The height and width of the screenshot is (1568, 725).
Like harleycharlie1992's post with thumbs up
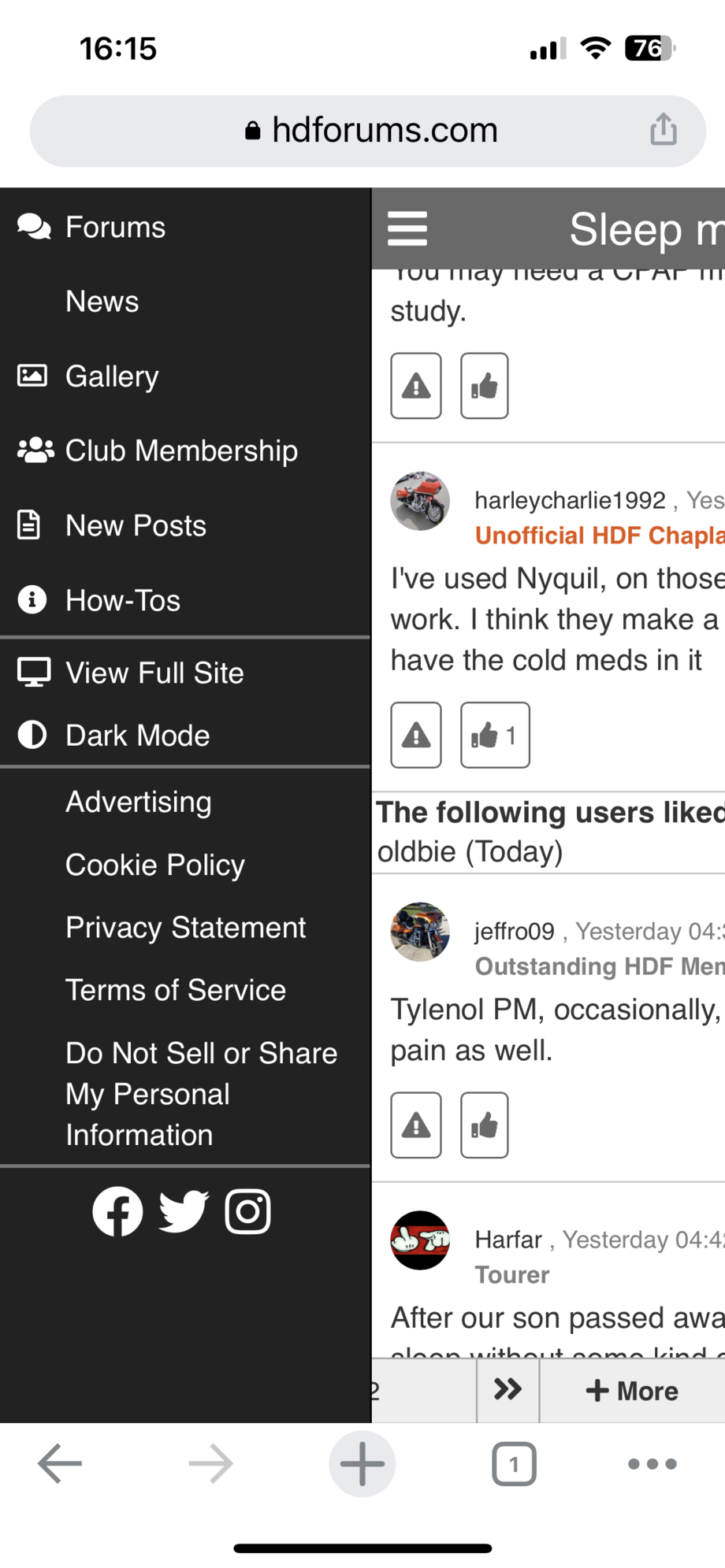tap(494, 735)
